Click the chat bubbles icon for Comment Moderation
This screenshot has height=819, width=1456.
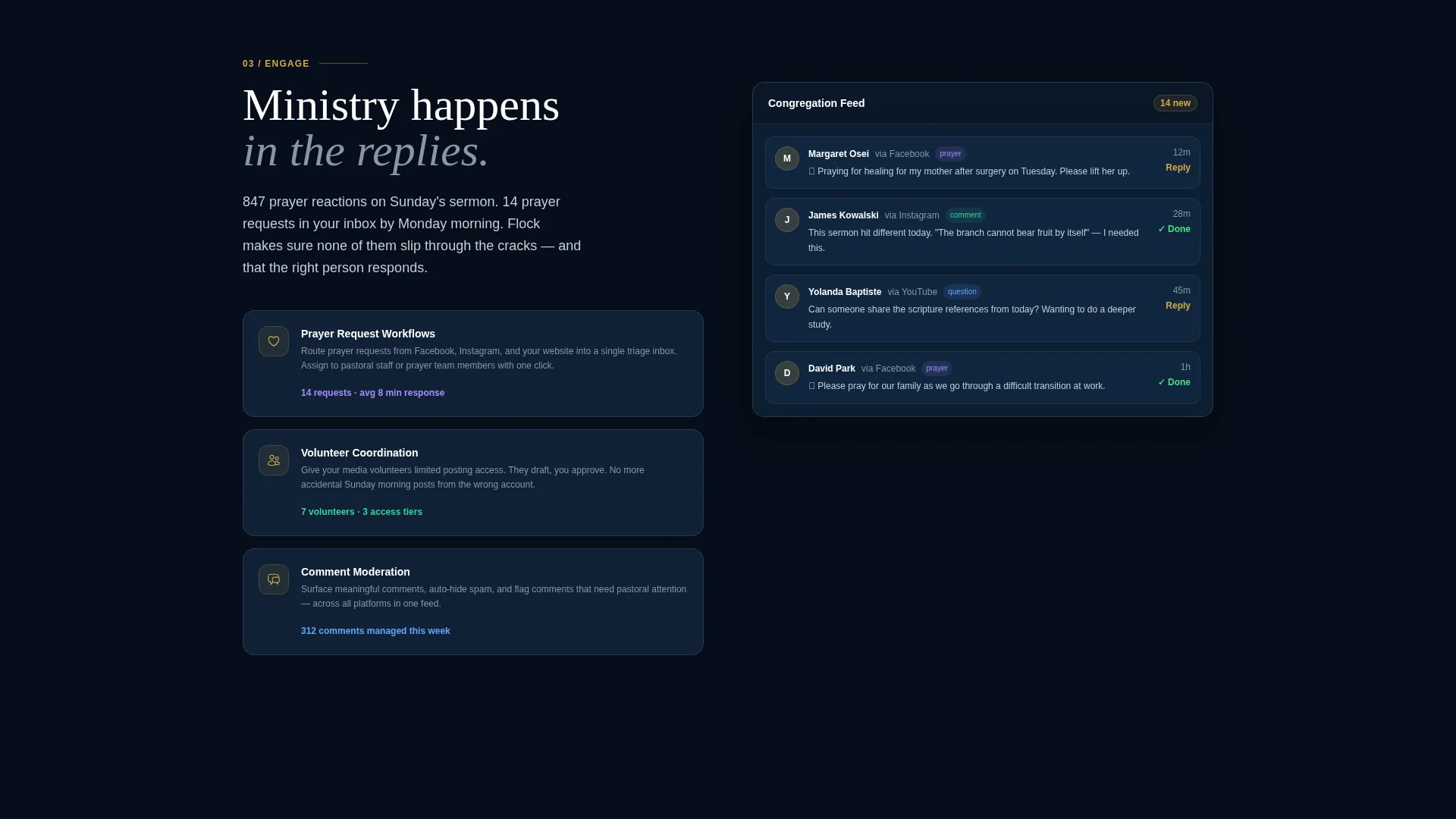tap(274, 579)
